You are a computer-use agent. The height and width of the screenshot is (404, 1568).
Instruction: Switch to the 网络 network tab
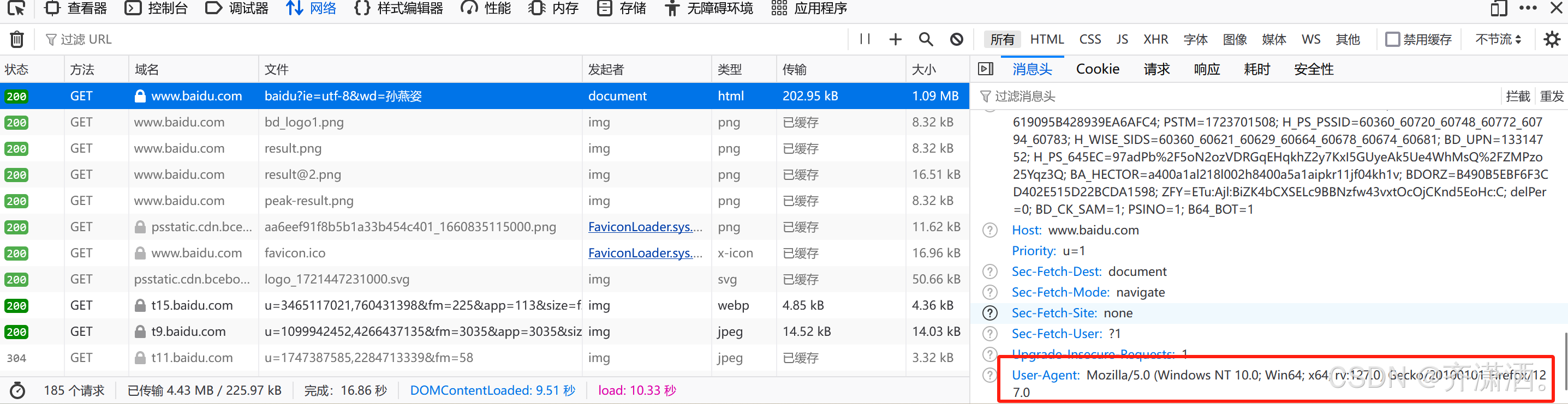pos(311,8)
